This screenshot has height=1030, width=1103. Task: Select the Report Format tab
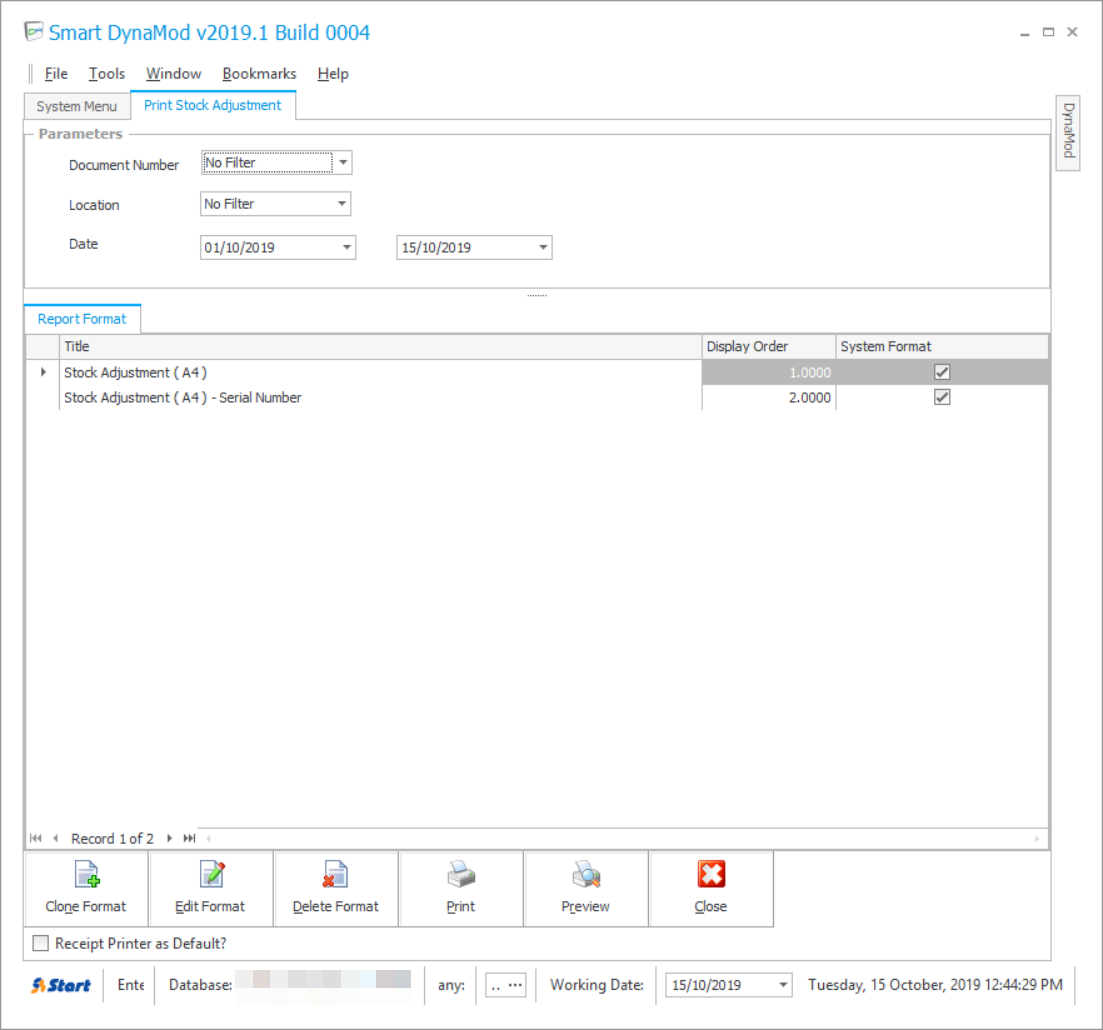82,319
